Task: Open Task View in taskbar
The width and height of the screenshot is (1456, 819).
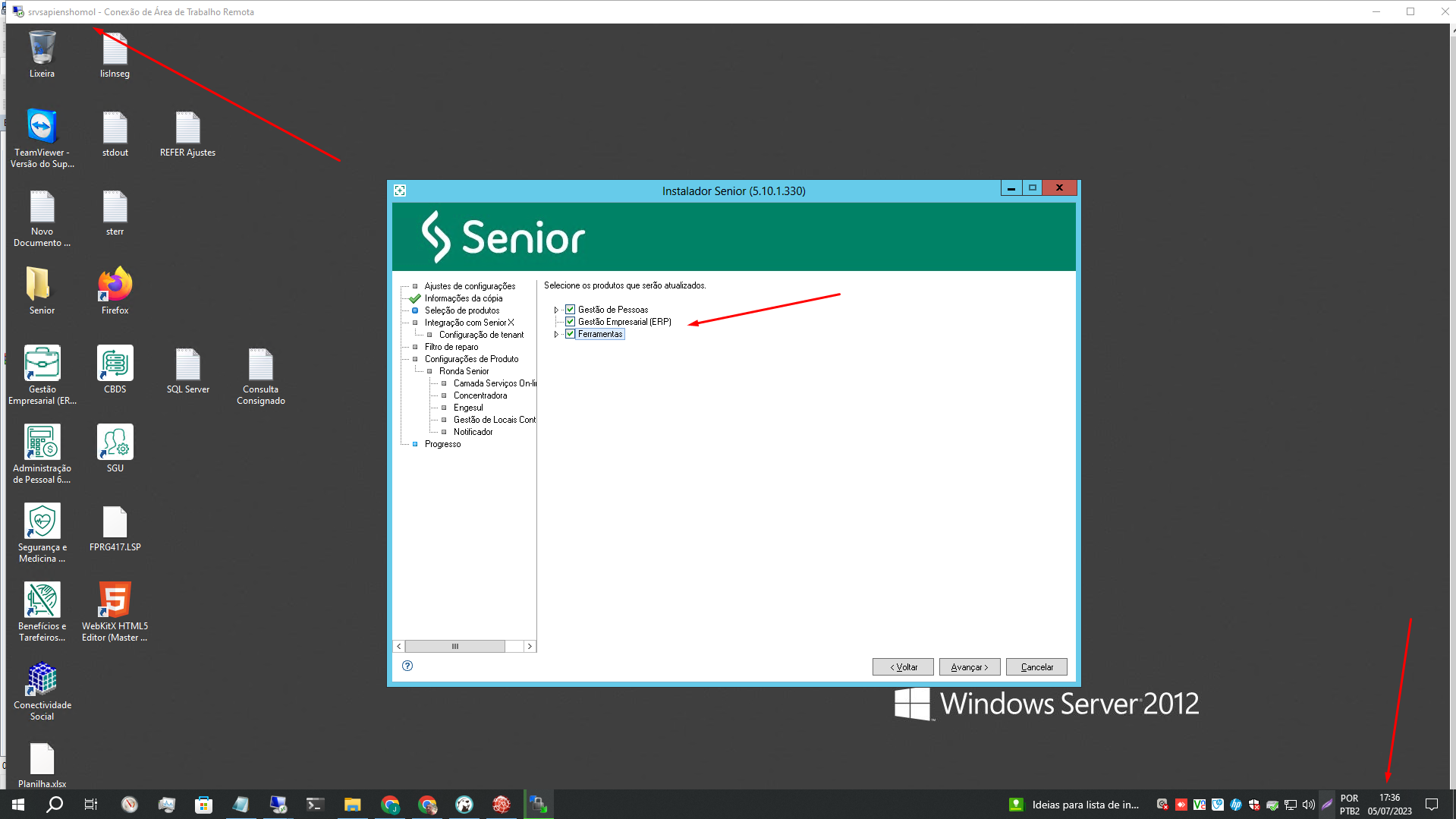Action: [x=91, y=805]
